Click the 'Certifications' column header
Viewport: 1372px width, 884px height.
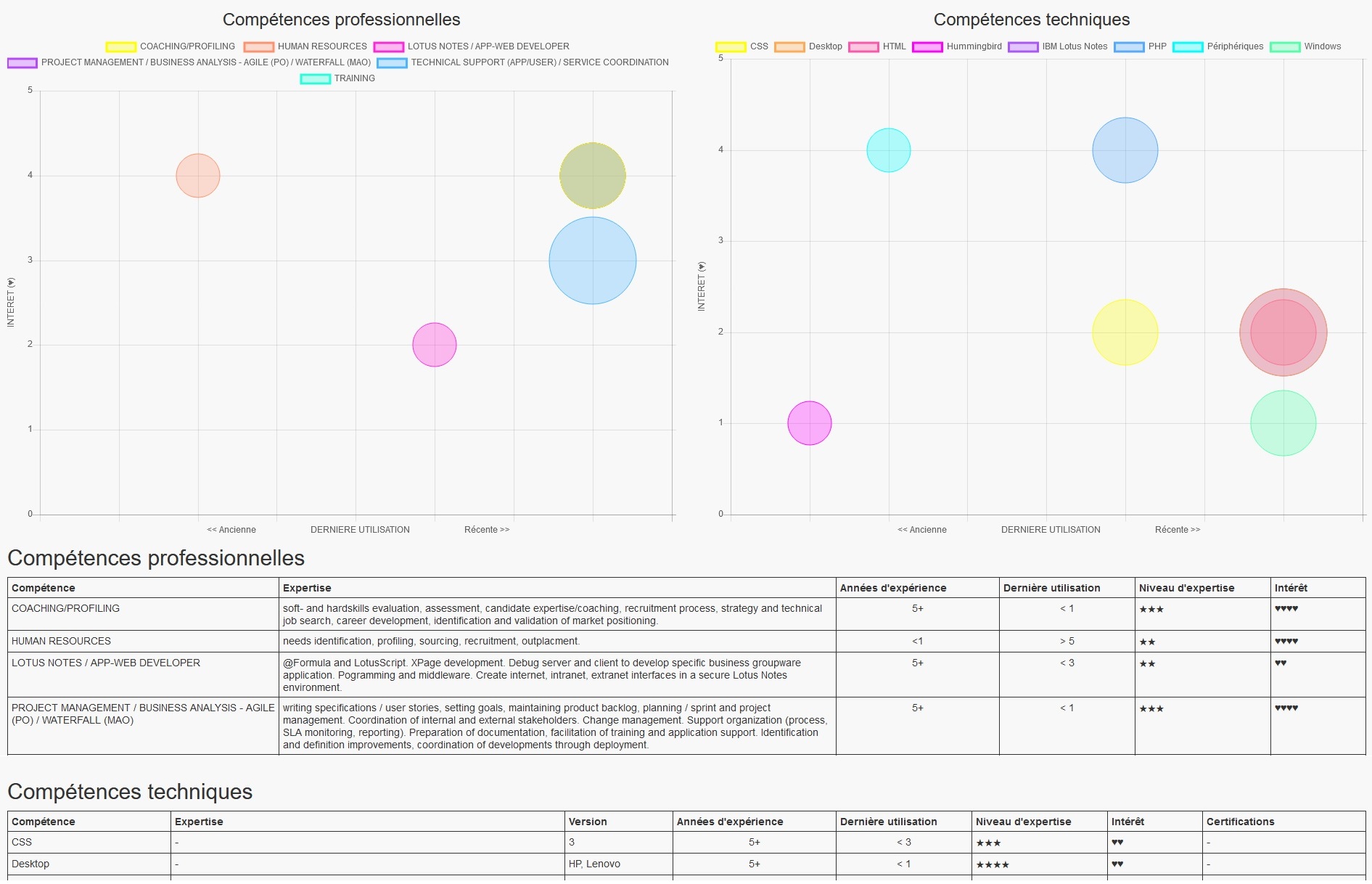1241,822
